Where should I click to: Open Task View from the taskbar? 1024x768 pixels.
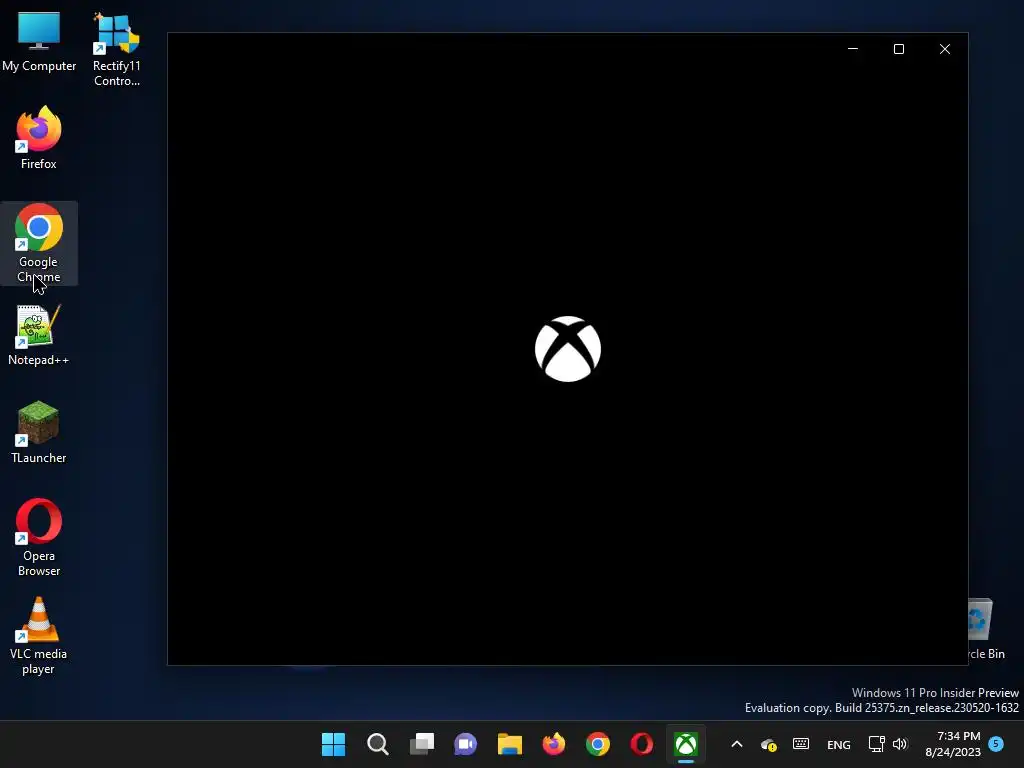click(x=422, y=744)
